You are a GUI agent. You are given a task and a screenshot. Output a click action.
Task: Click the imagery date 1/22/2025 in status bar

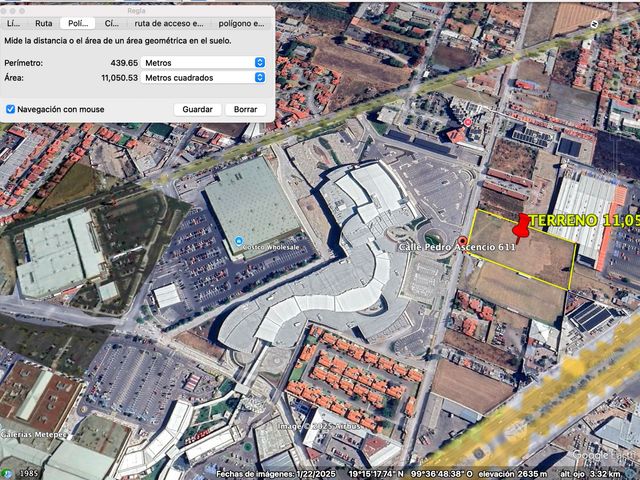pos(314,474)
